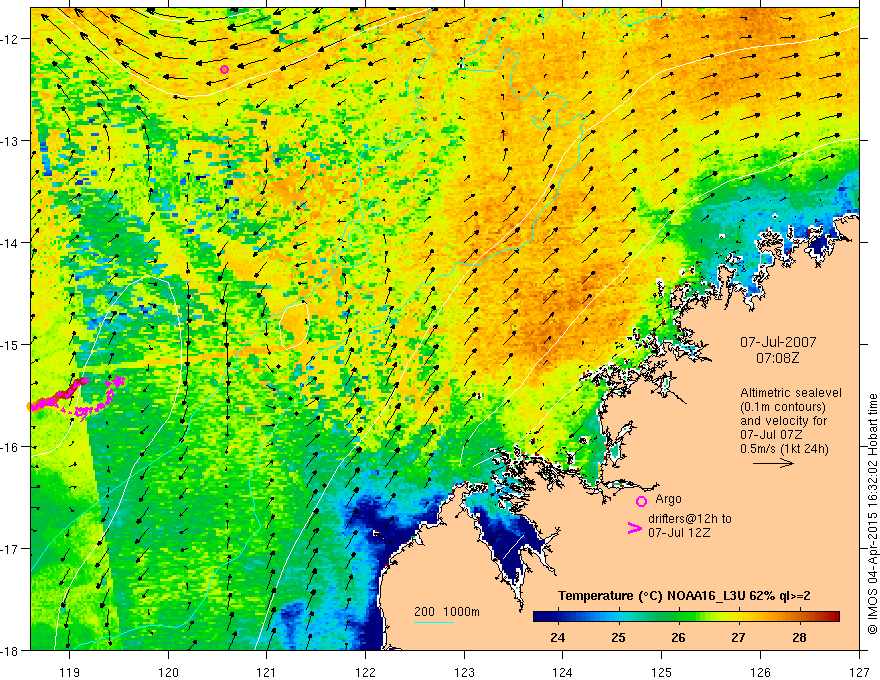The image size is (880, 680).
Task: Click the "07-Jul-2007" date label
Action: (778, 342)
